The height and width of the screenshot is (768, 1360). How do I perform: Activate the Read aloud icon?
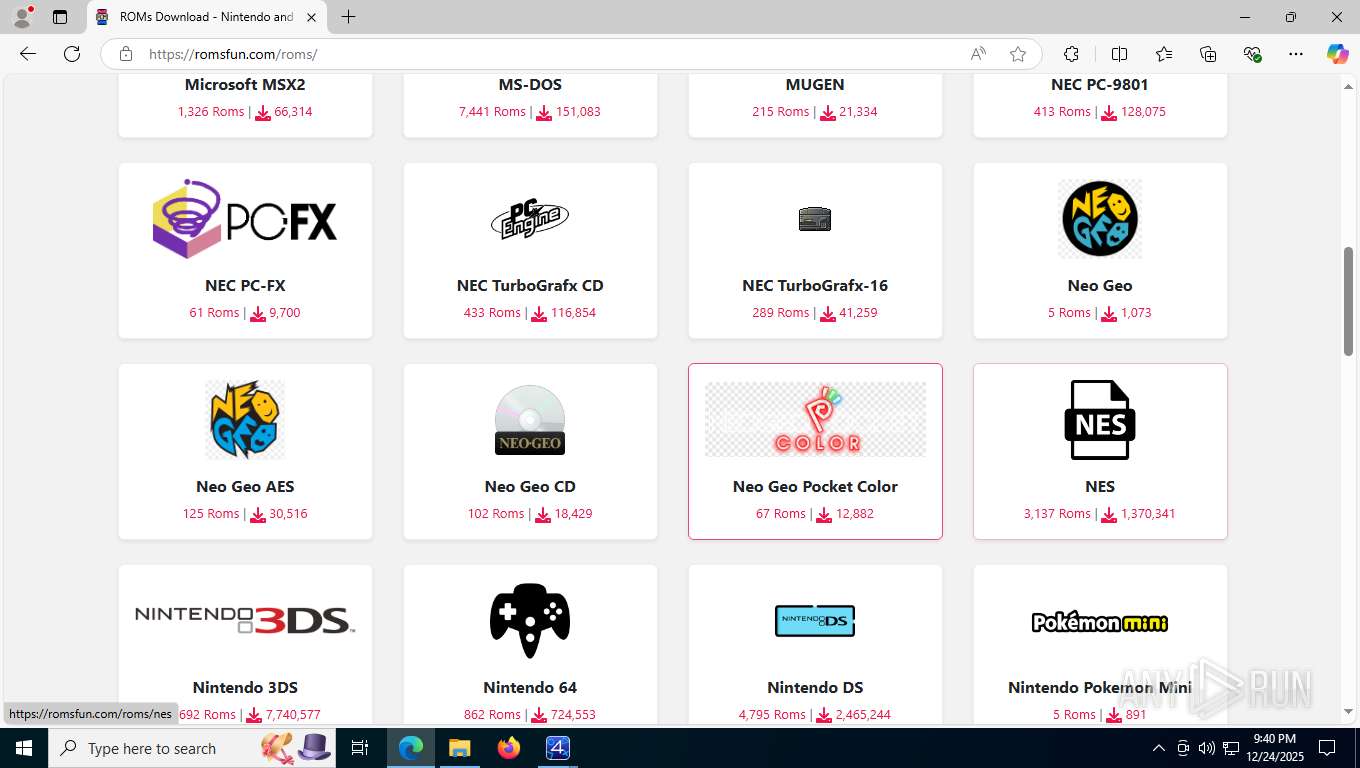click(x=978, y=54)
